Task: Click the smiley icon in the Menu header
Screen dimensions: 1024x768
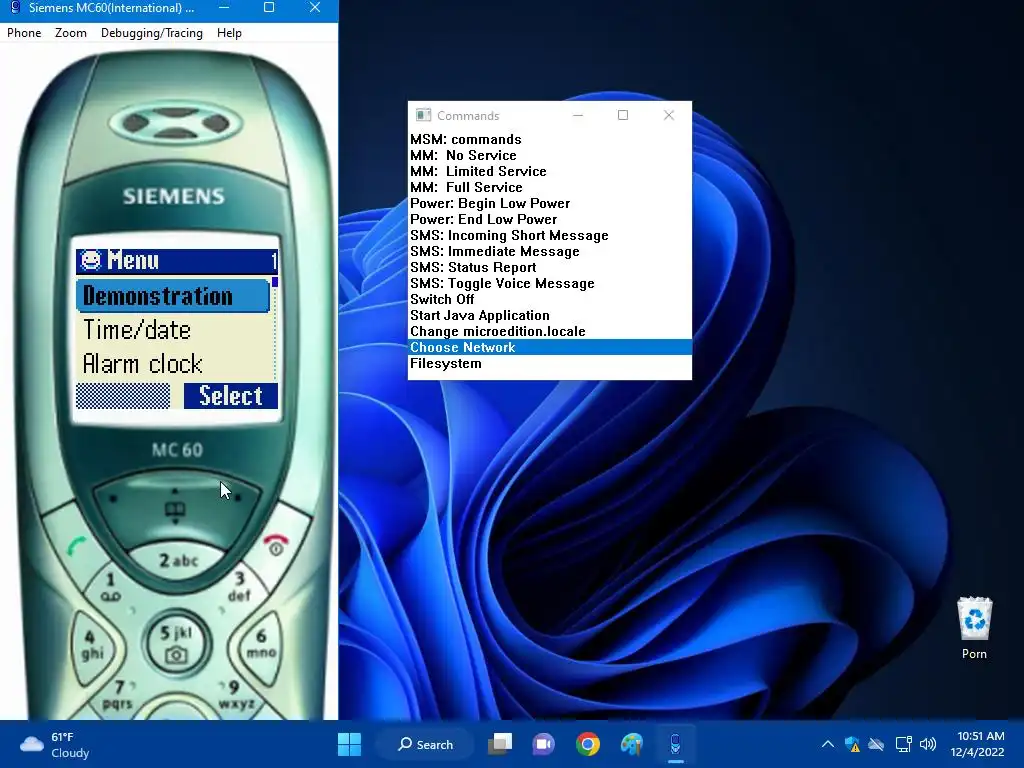Action: pyautogui.click(x=91, y=260)
